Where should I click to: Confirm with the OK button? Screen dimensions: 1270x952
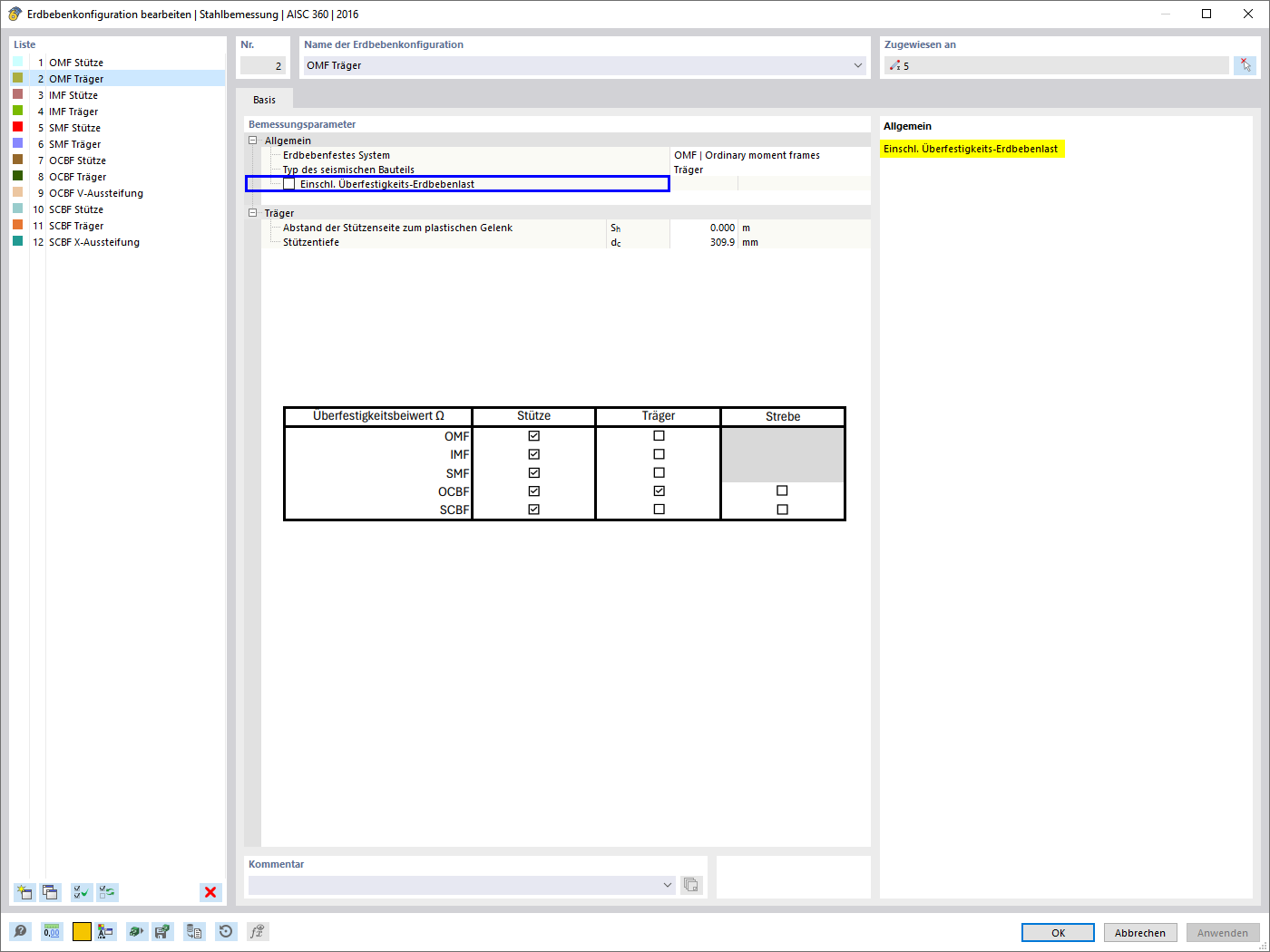pos(1058,932)
